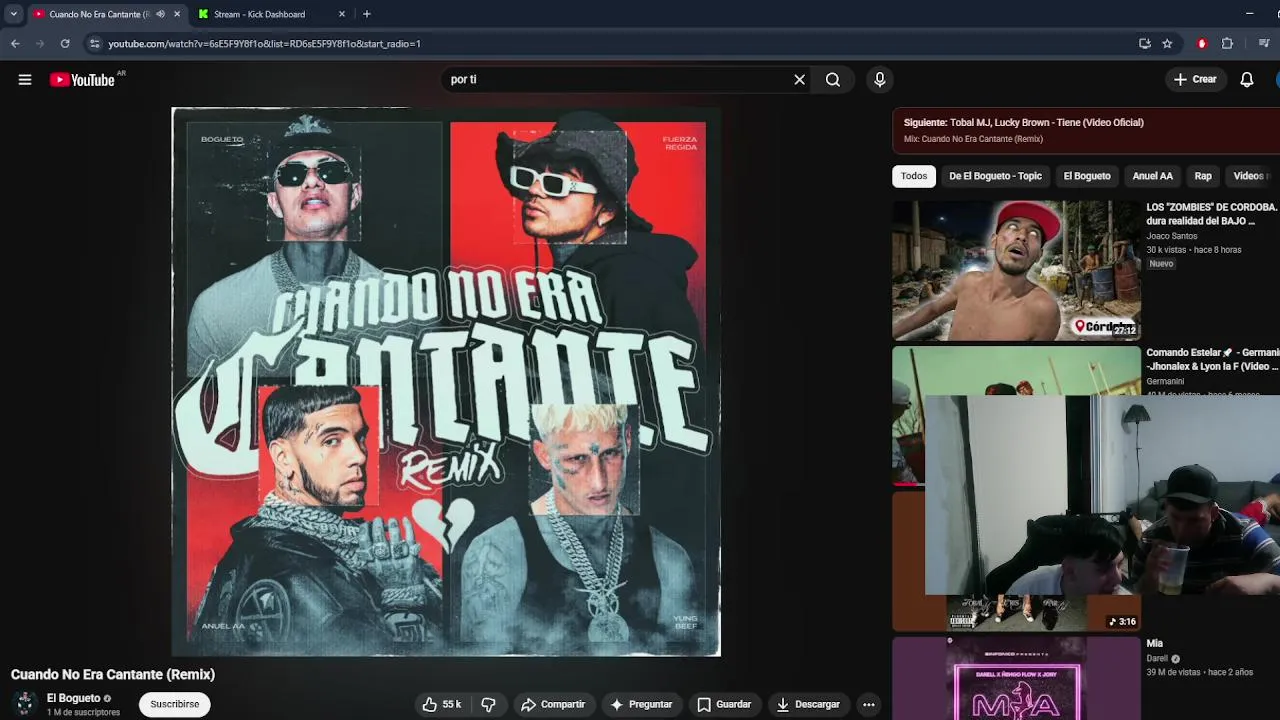
Task: View site information icon in address bar
Action: (94, 44)
